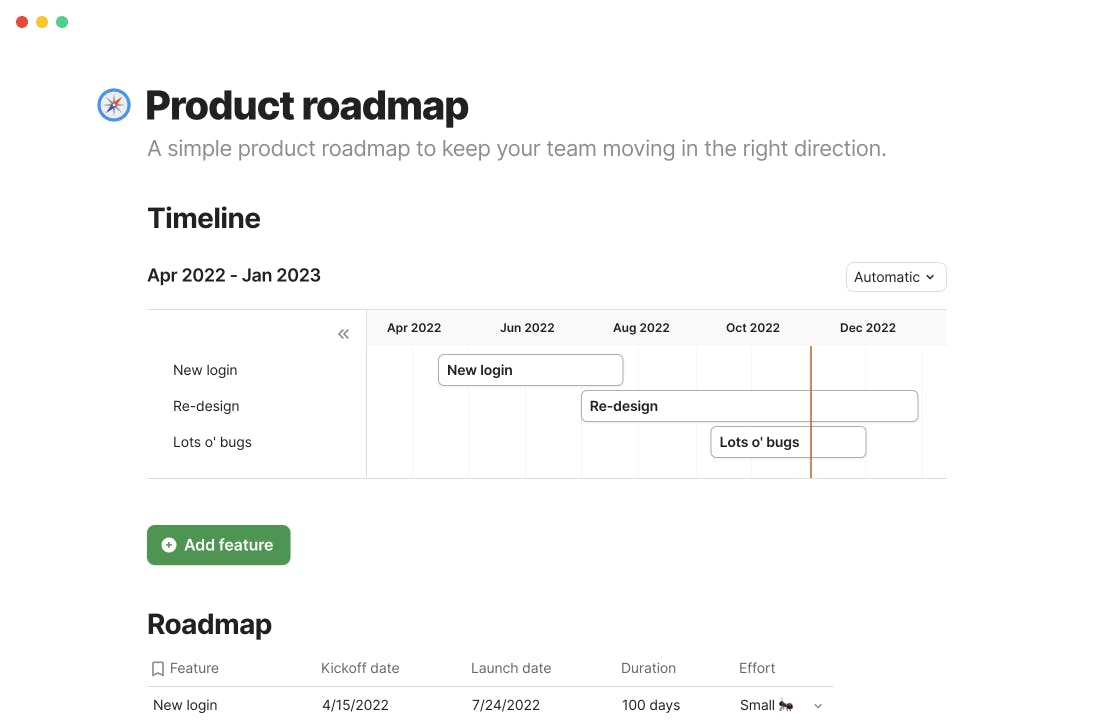Click the compass icon beside "Product roadmap"
The height and width of the screenshot is (720, 1096).
click(x=114, y=104)
